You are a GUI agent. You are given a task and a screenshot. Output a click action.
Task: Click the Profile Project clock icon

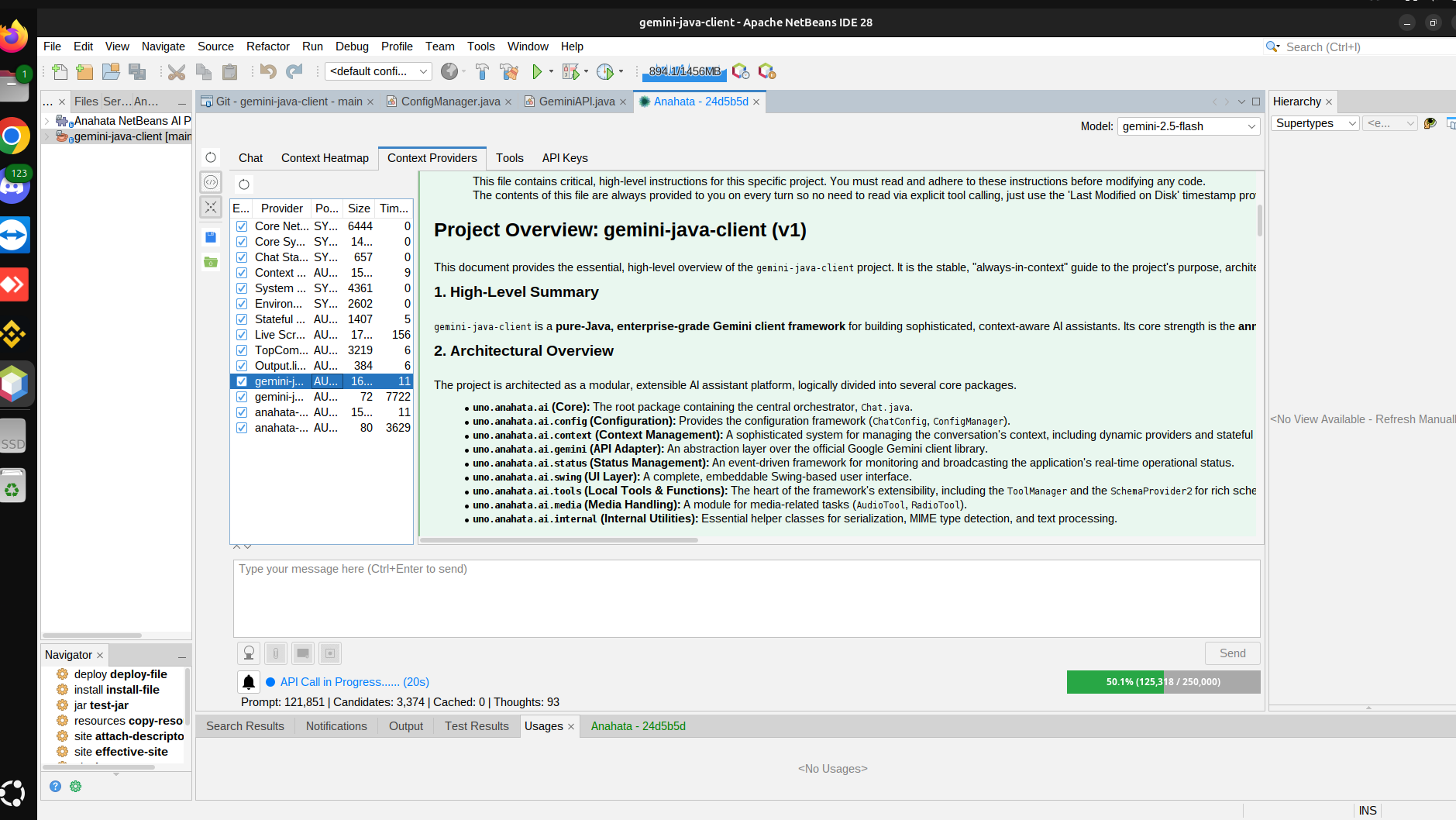point(605,72)
